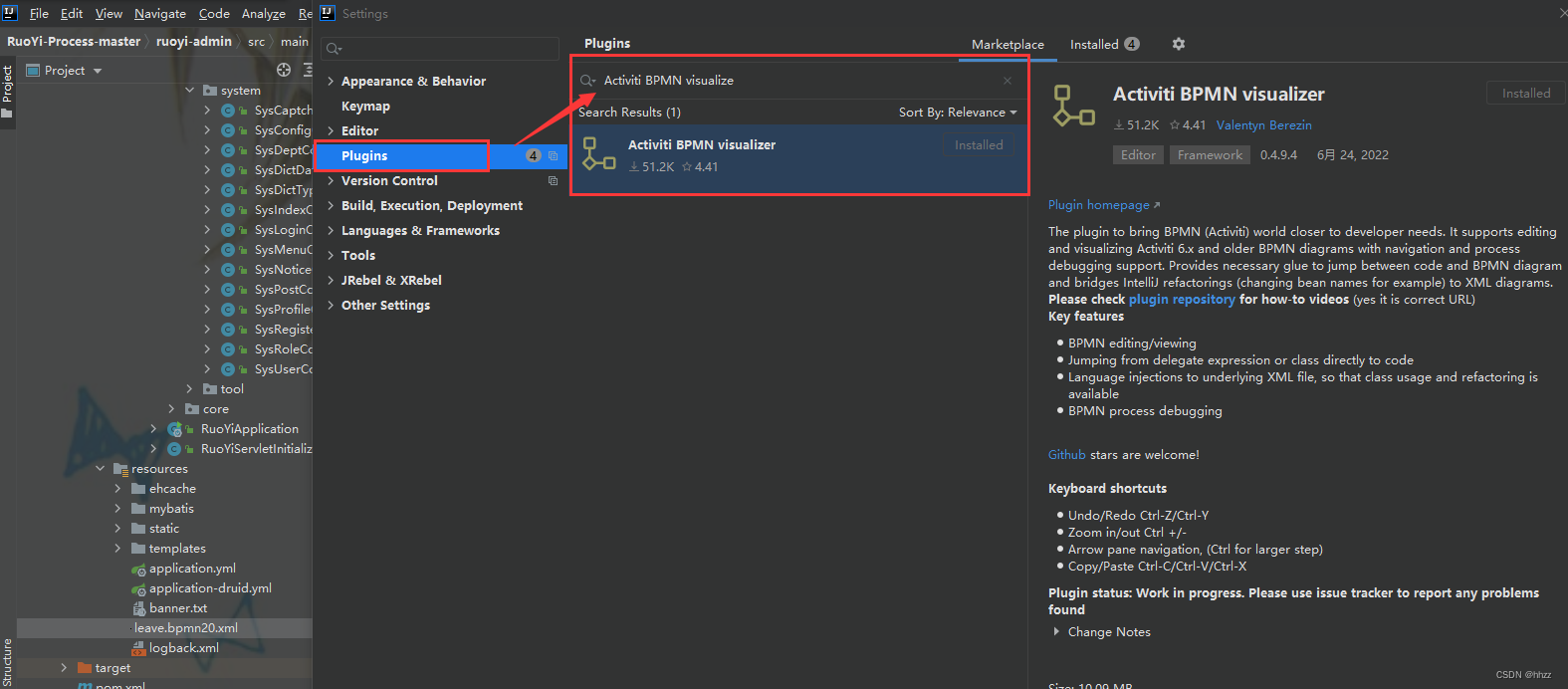This screenshot has width=1568, height=689.
Task: Click the IntelliJ IDEA app icon
Action: (10, 13)
